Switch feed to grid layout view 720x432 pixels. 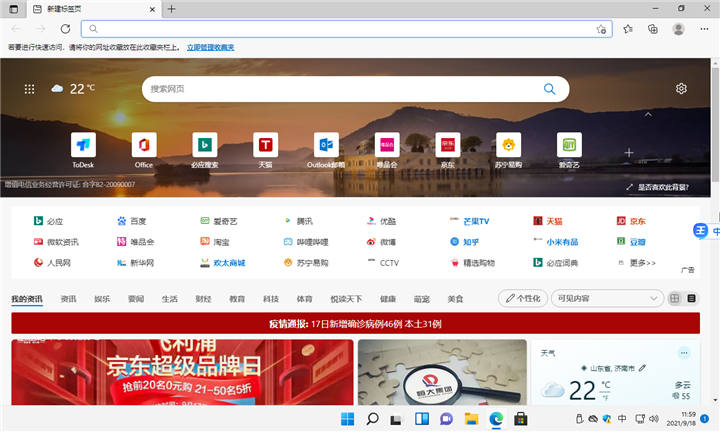pyautogui.click(x=675, y=298)
